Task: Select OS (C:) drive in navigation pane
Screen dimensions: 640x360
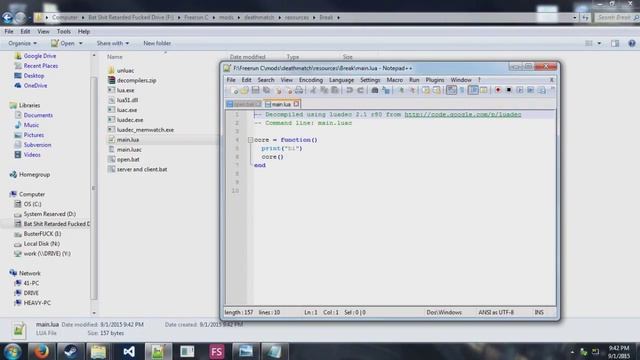Action: click(32, 204)
